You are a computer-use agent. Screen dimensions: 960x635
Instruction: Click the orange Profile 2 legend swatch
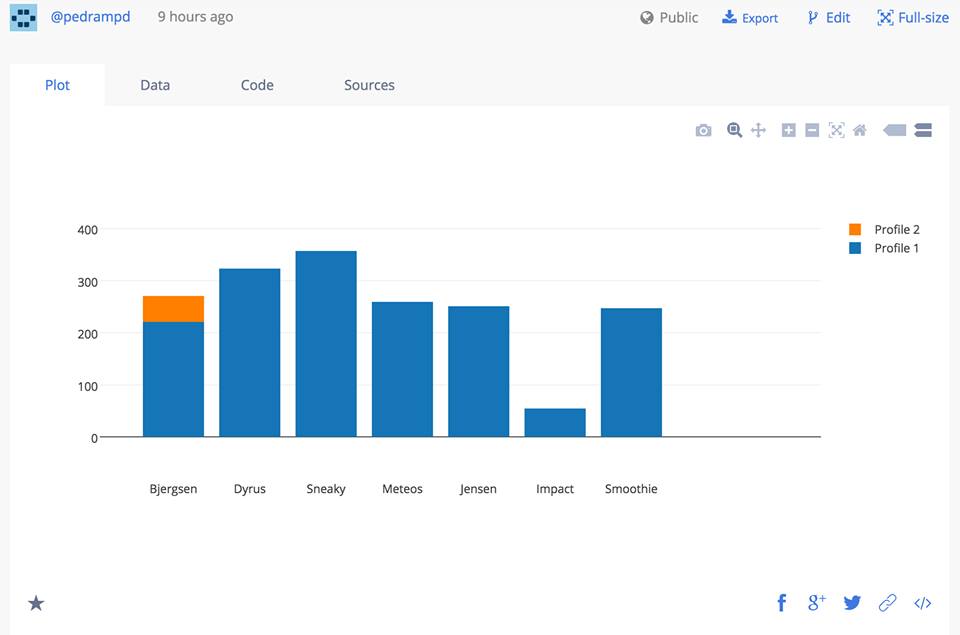(x=855, y=230)
